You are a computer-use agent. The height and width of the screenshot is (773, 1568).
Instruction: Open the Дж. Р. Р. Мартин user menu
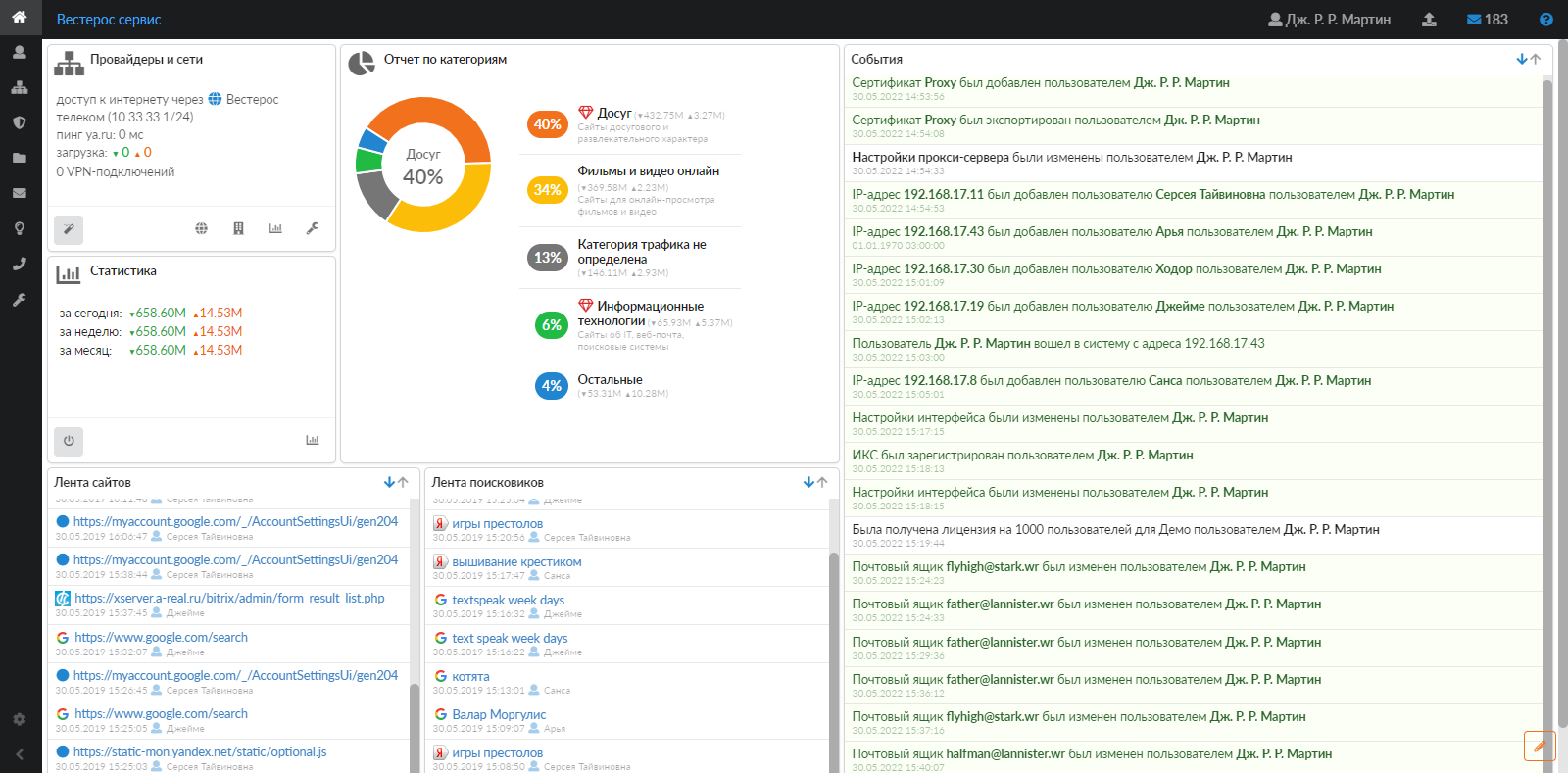pos(1329,20)
